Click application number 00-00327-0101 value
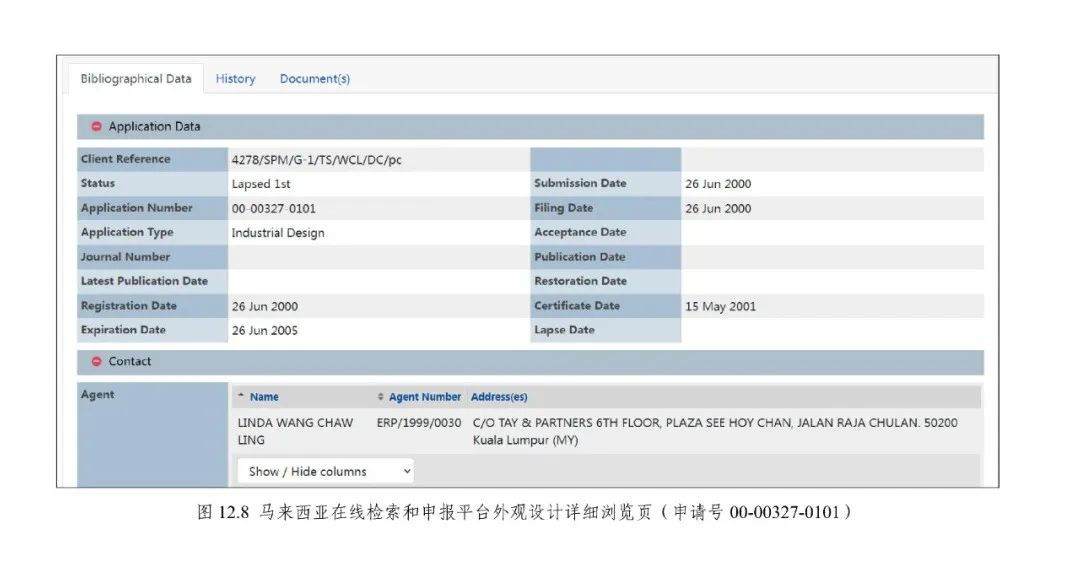The height and width of the screenshot is (585, 1067). [274, 208]
